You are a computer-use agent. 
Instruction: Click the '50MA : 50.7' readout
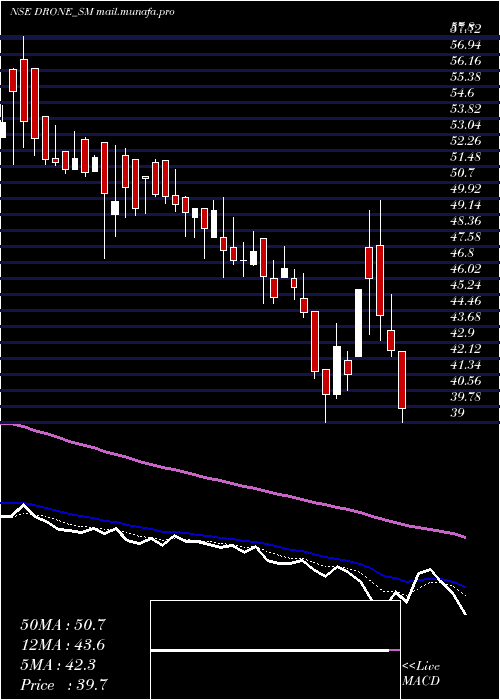[x=63, y=625]
